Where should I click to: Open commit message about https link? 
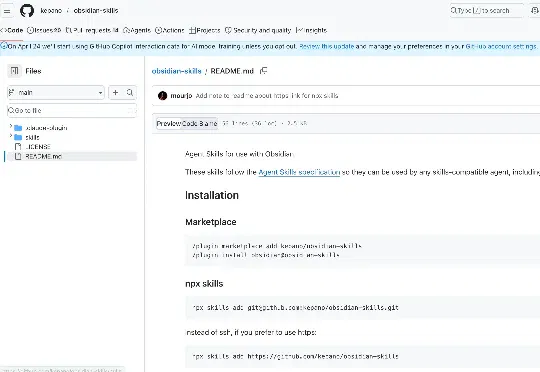point(267,96)
